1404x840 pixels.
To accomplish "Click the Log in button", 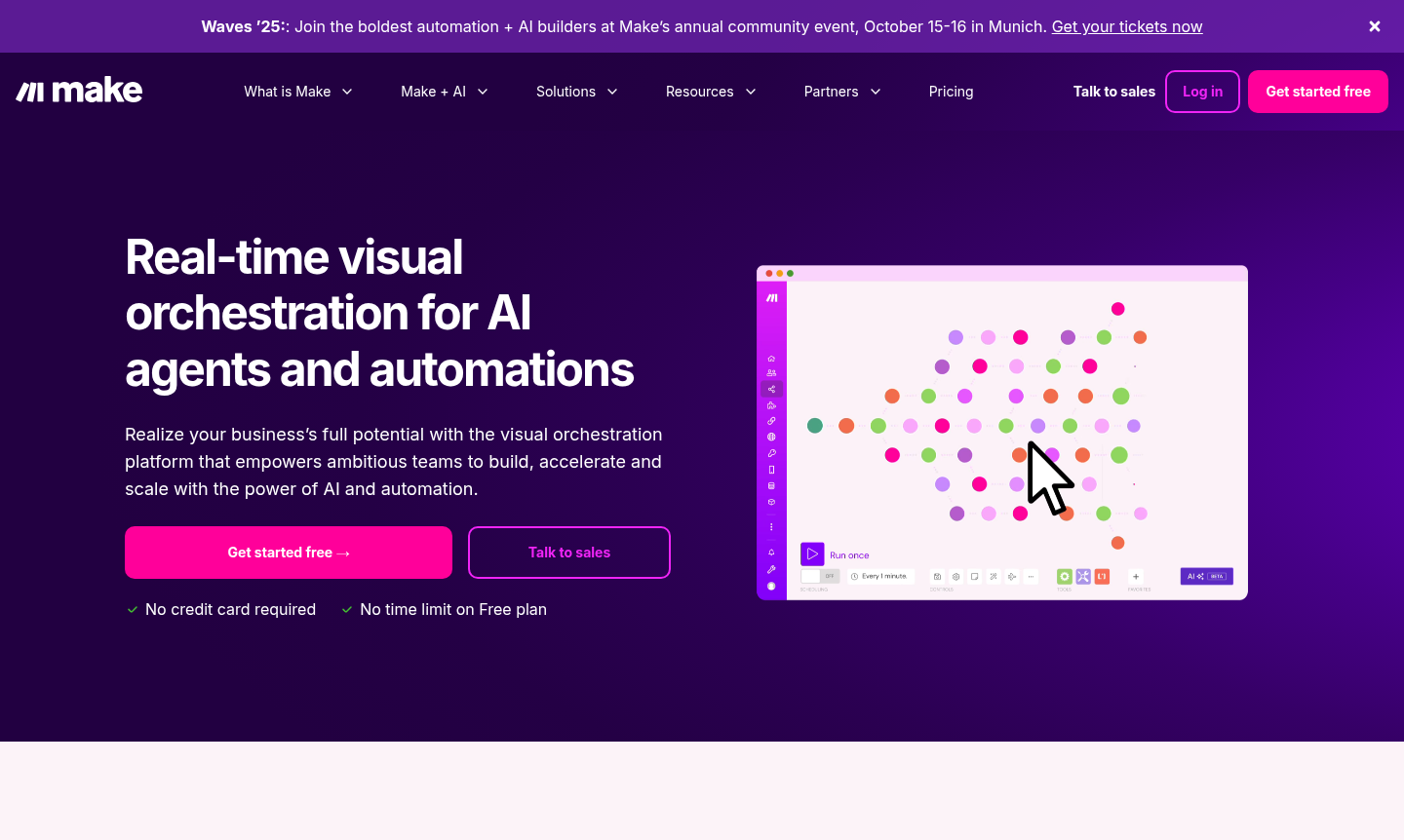I will point(1202,92).
